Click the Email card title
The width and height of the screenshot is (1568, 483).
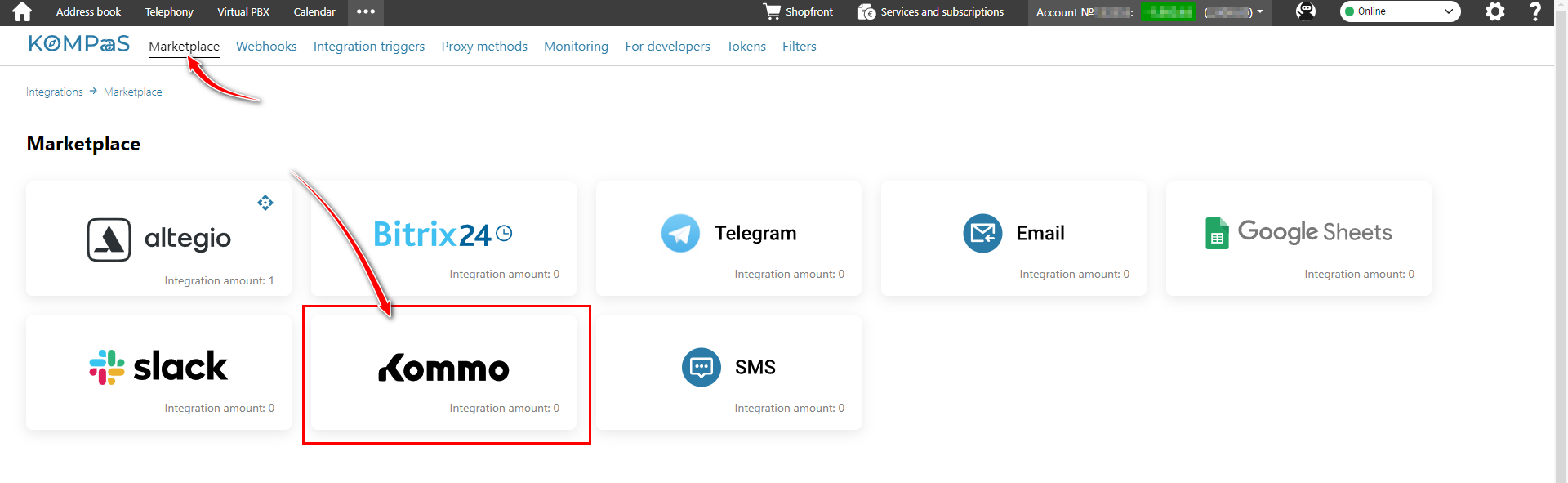click(1040, 233)
